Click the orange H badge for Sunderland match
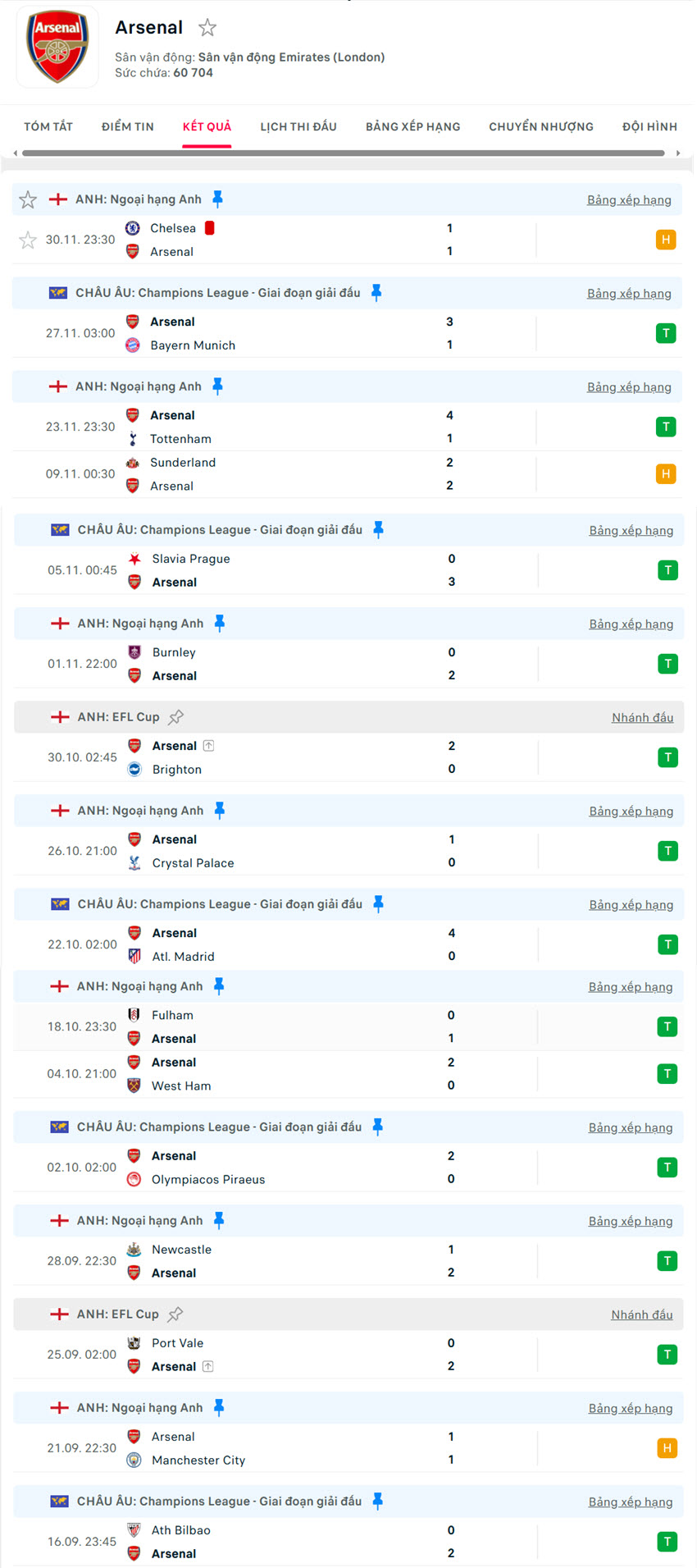697x1568 pixels. click(666, 474)
